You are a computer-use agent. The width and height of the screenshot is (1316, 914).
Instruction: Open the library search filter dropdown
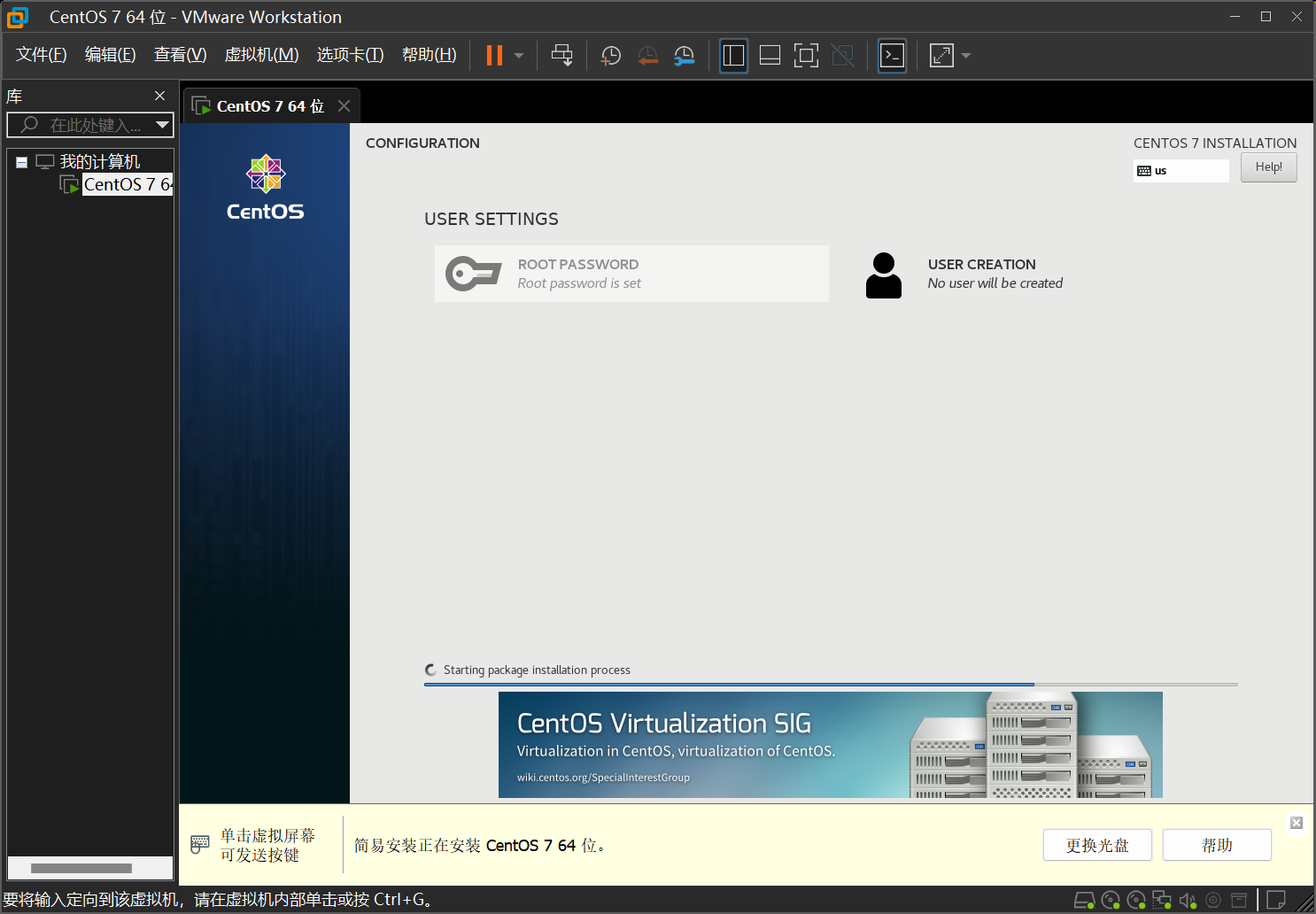(x=162, y=125)
